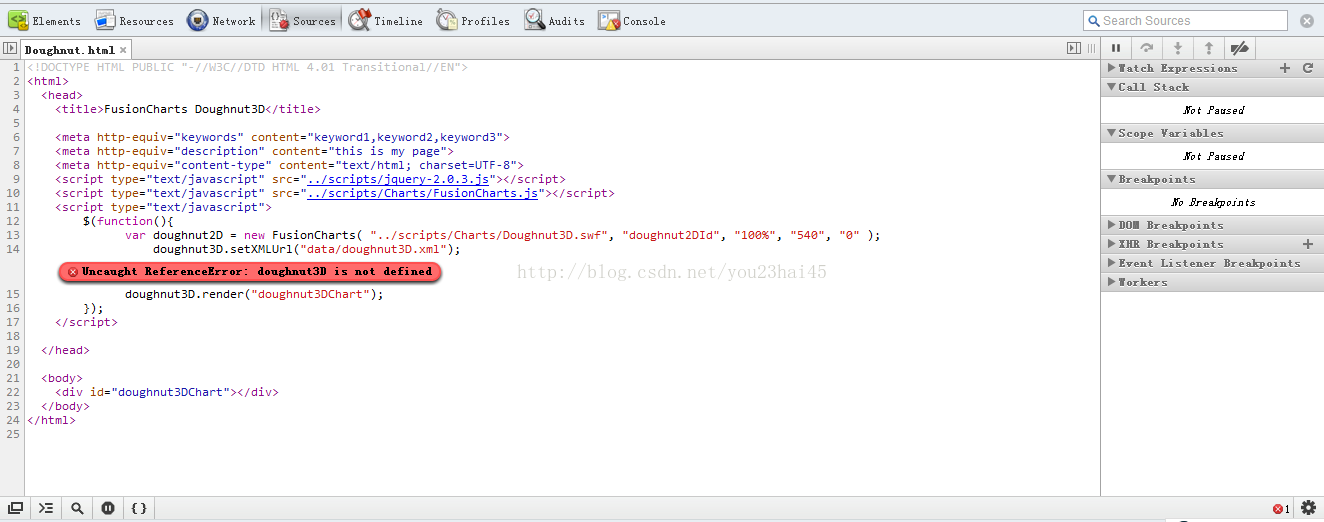Add a watch expression with plus icon
This screenshot has width=1324, height=522.
[1285, 68]
